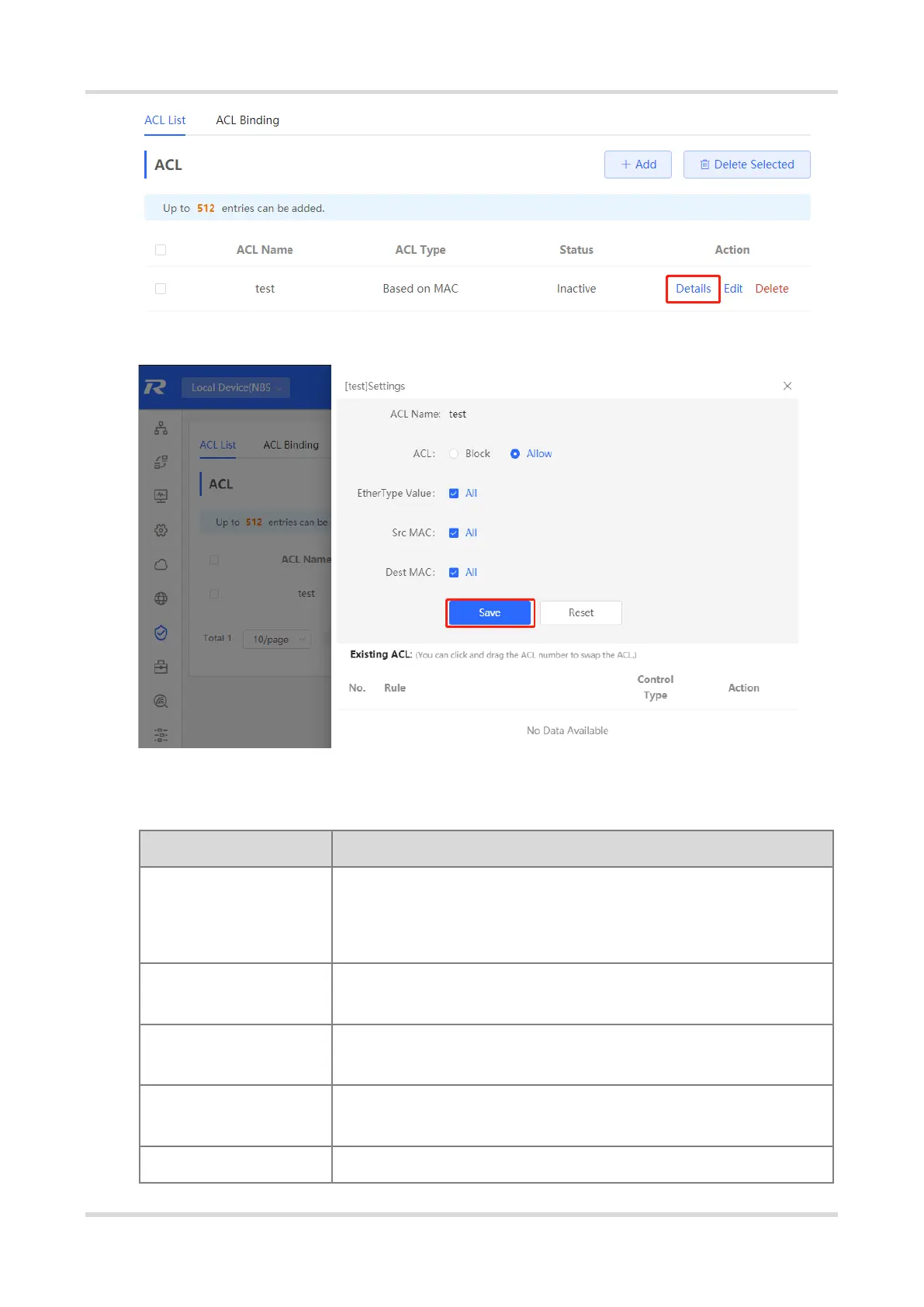924x1307 pixels.
Task: Click the 512 entries count text
Action: pyautogui.click(x=206, y=208)
